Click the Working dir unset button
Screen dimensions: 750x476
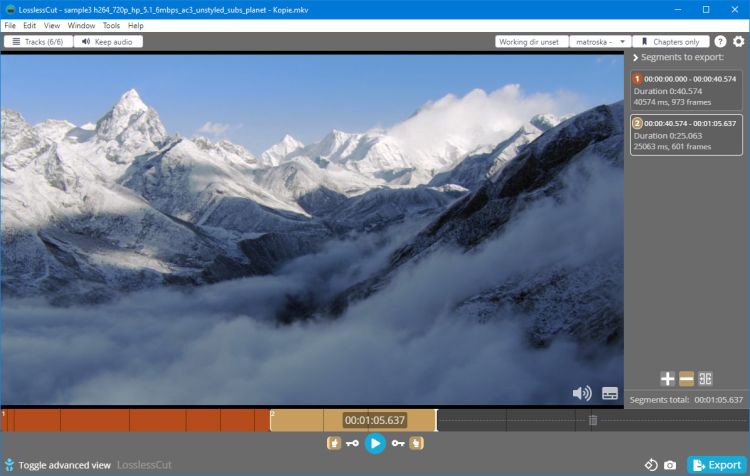[x=531, y=42]
